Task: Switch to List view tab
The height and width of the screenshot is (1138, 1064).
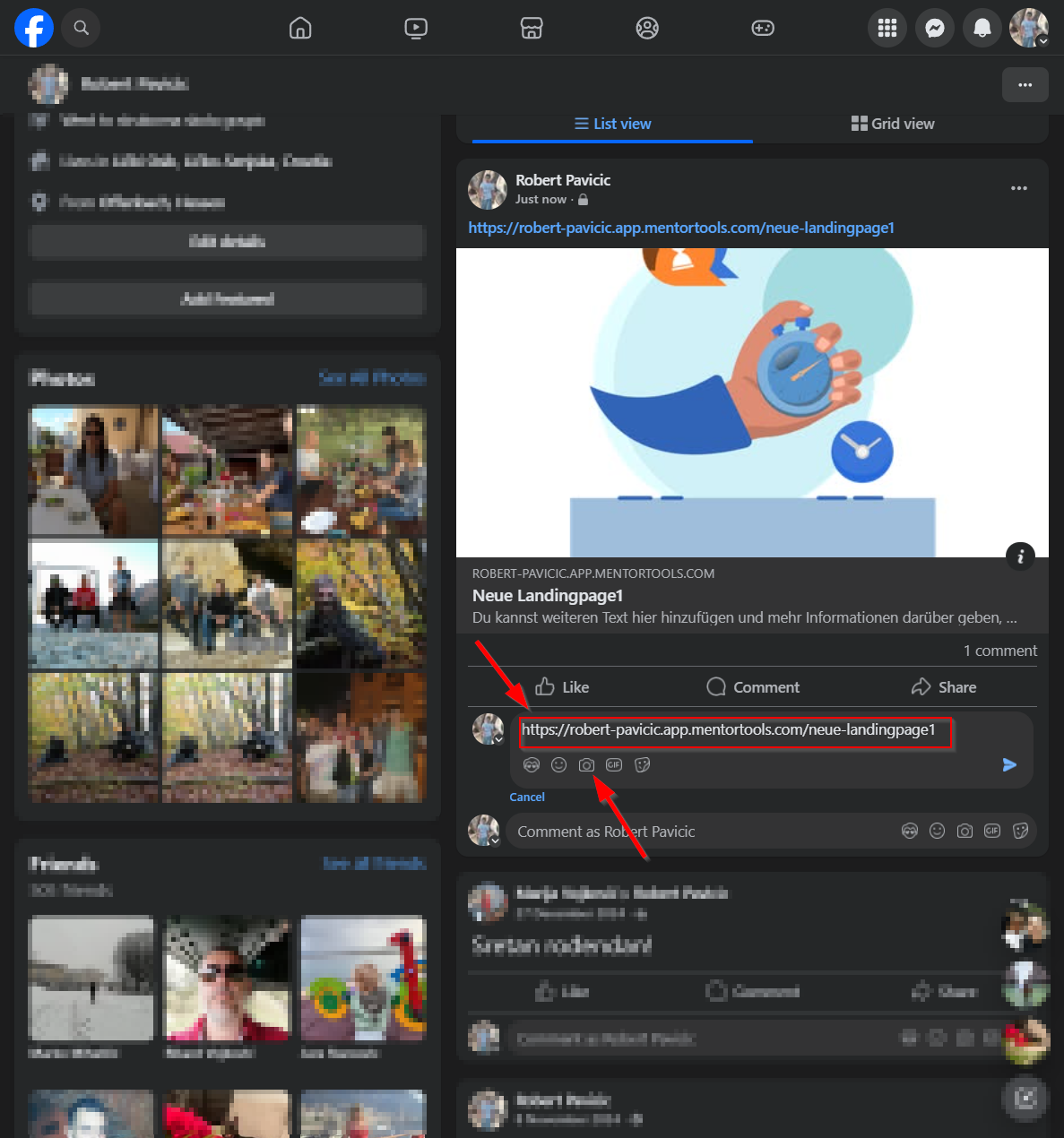Action: click(x=613, y=124)
